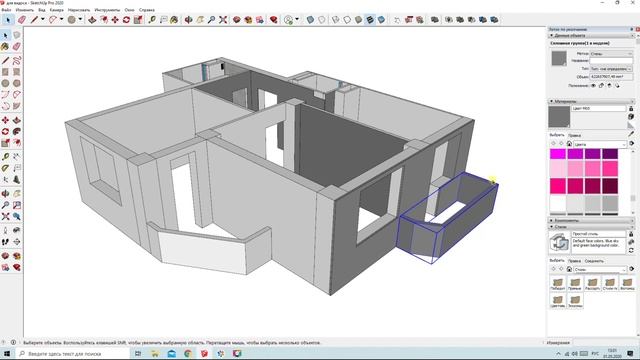Click the update style refresh icon

pyautogui.click(x=631, y=250)
